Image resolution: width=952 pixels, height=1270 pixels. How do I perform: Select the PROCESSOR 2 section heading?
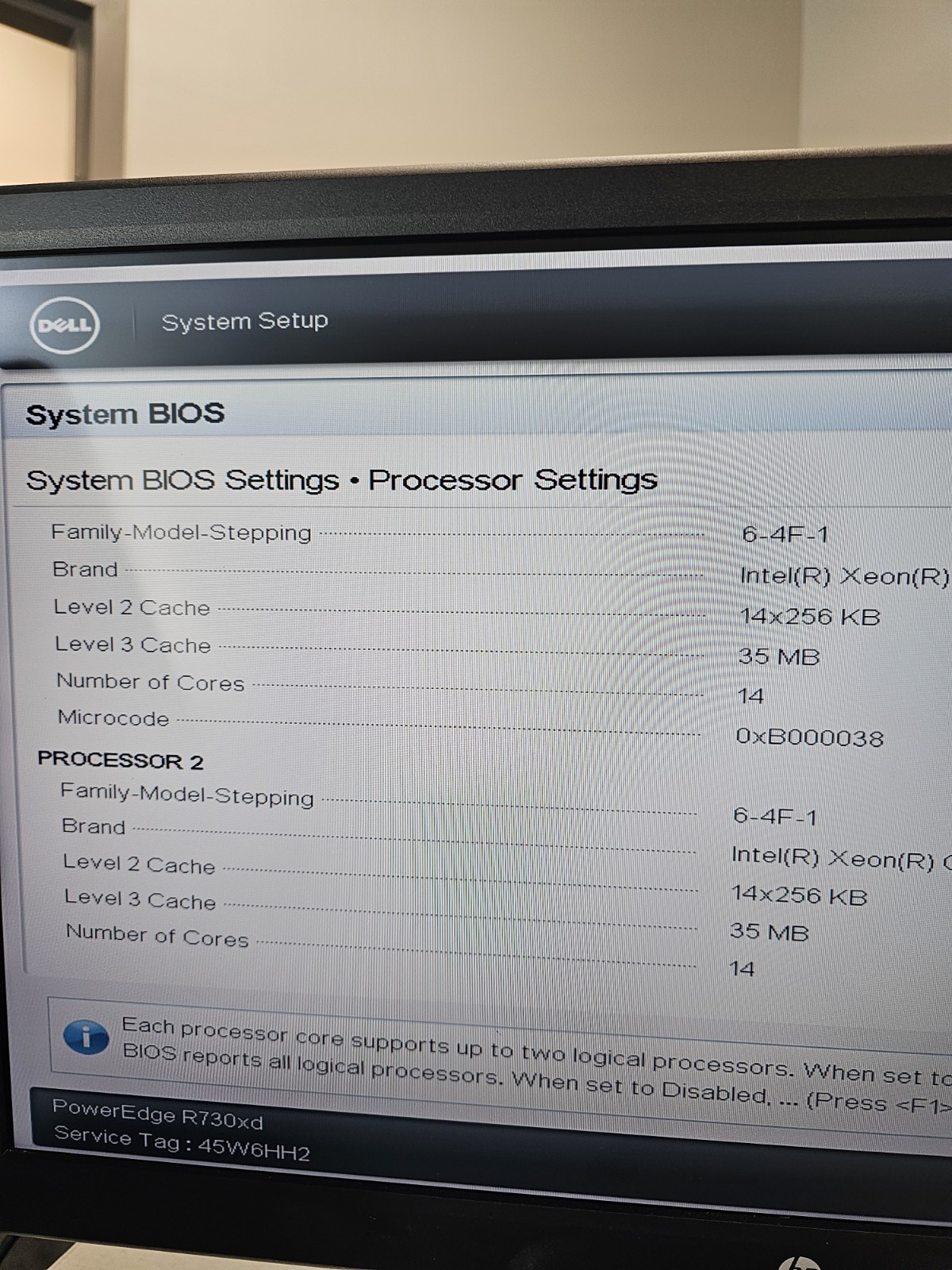121,760
